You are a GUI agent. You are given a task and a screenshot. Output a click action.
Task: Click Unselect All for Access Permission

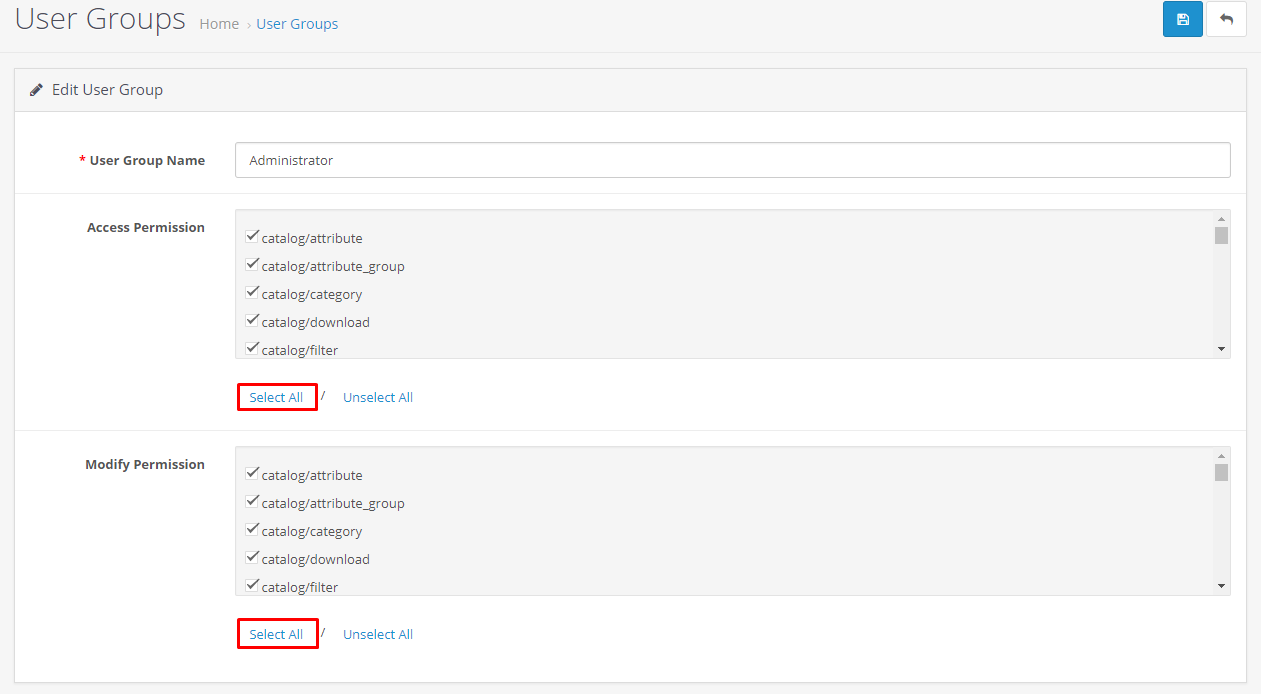coord(378,397)
